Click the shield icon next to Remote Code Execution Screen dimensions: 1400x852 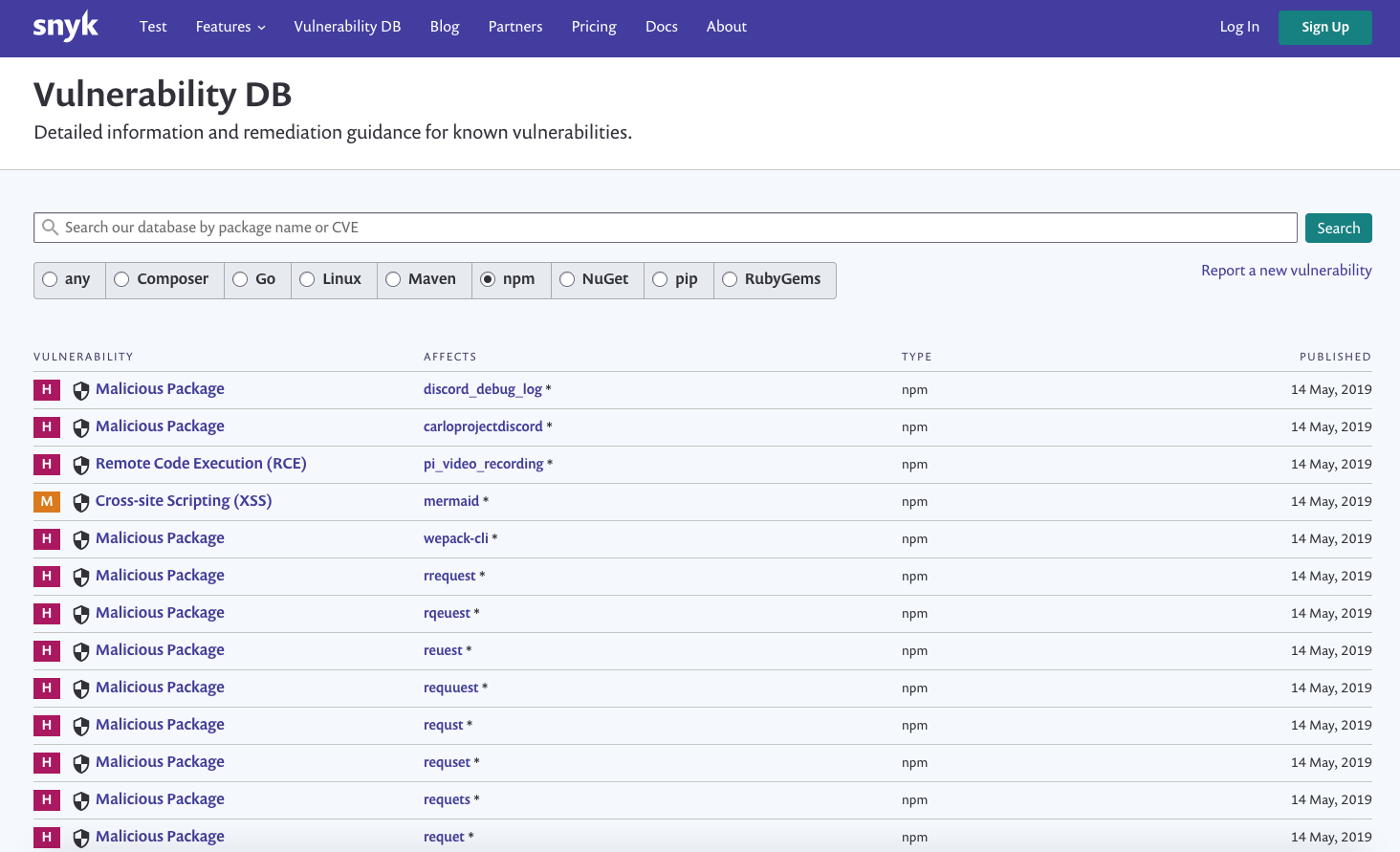tap(81, 465)
